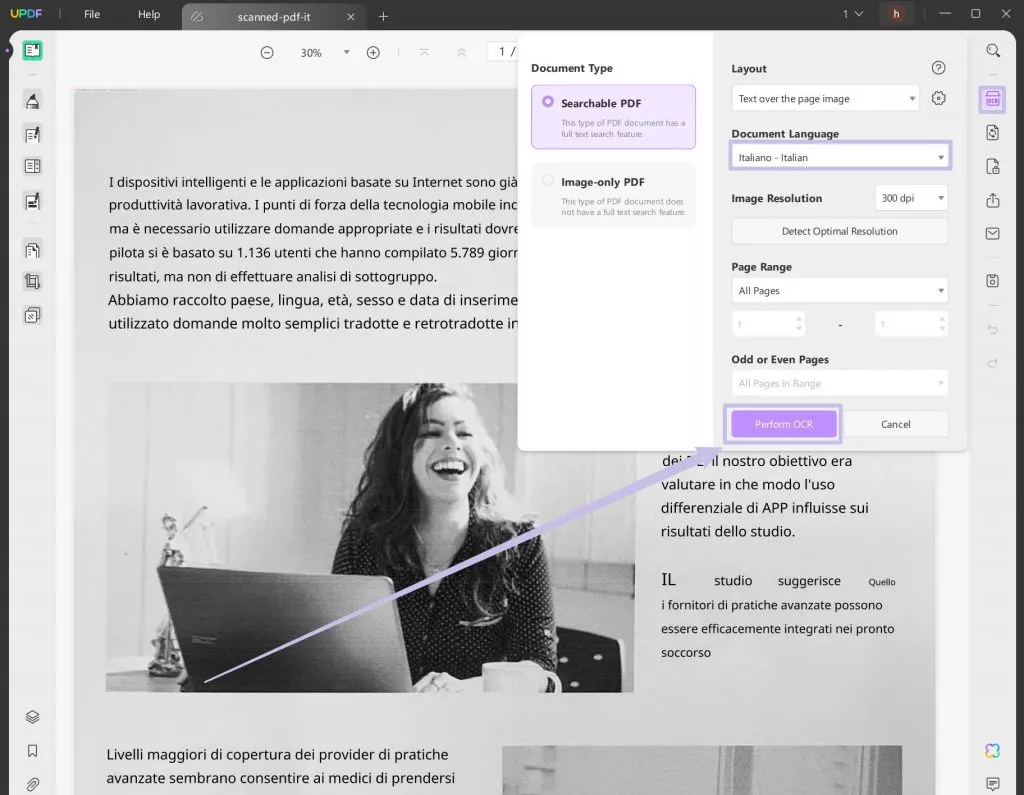The image size is (1024, 795).
Task: Select the Crop Pages tool
Action: click(32, 282)
